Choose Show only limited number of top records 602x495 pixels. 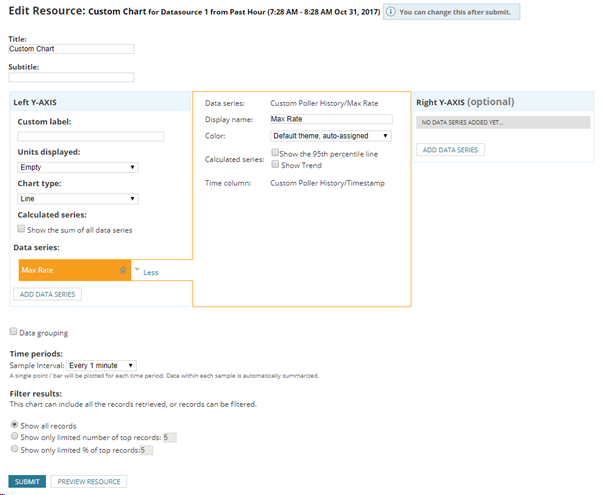point(14,436)
